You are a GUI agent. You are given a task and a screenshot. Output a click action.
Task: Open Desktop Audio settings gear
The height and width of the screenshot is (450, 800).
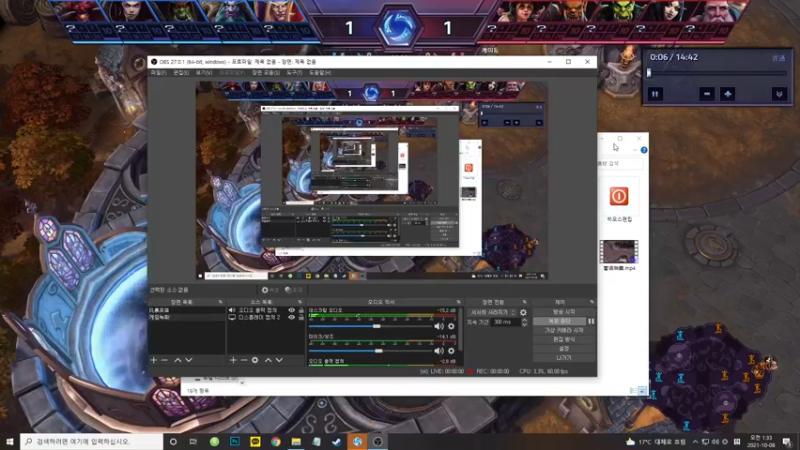coord(451,326)
